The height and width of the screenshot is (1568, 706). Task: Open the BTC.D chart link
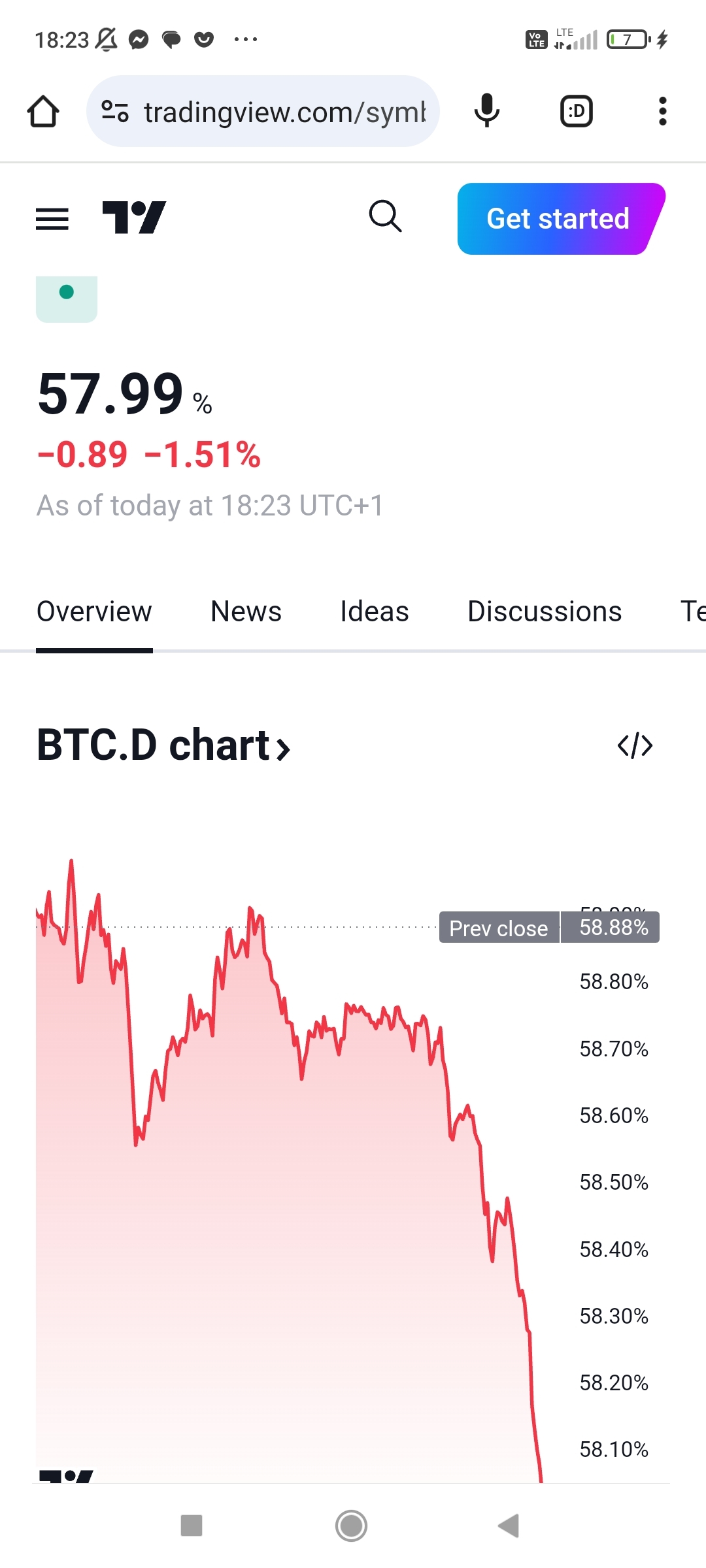point(163,745)
